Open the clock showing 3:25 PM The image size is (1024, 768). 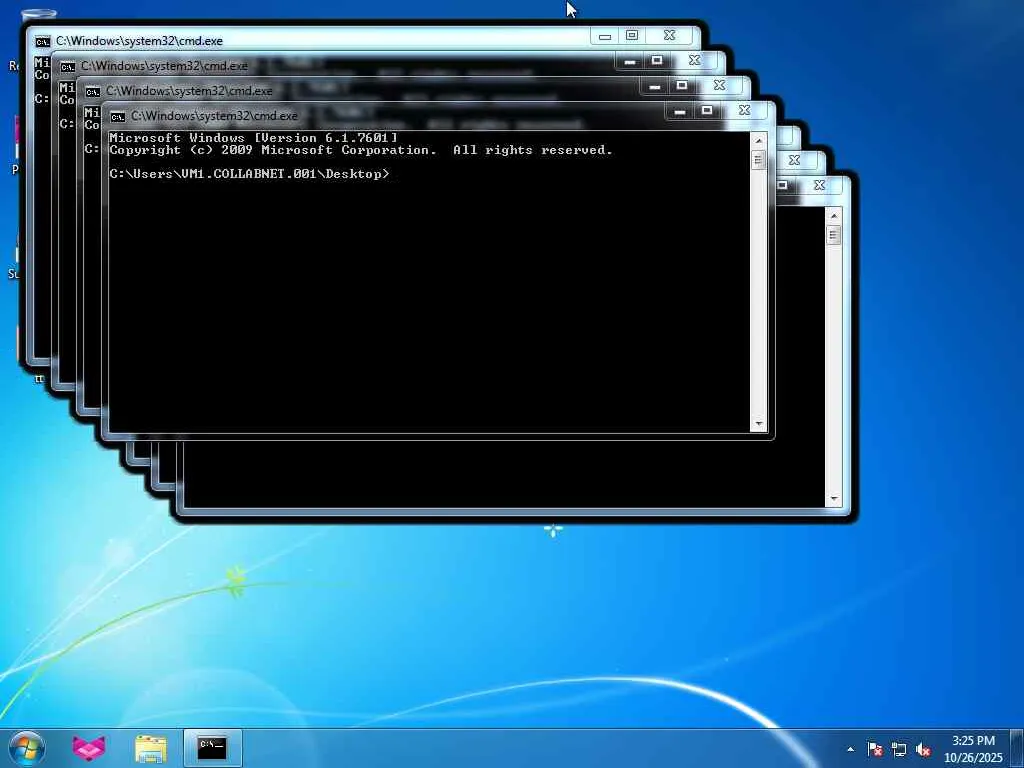point(973,748)
